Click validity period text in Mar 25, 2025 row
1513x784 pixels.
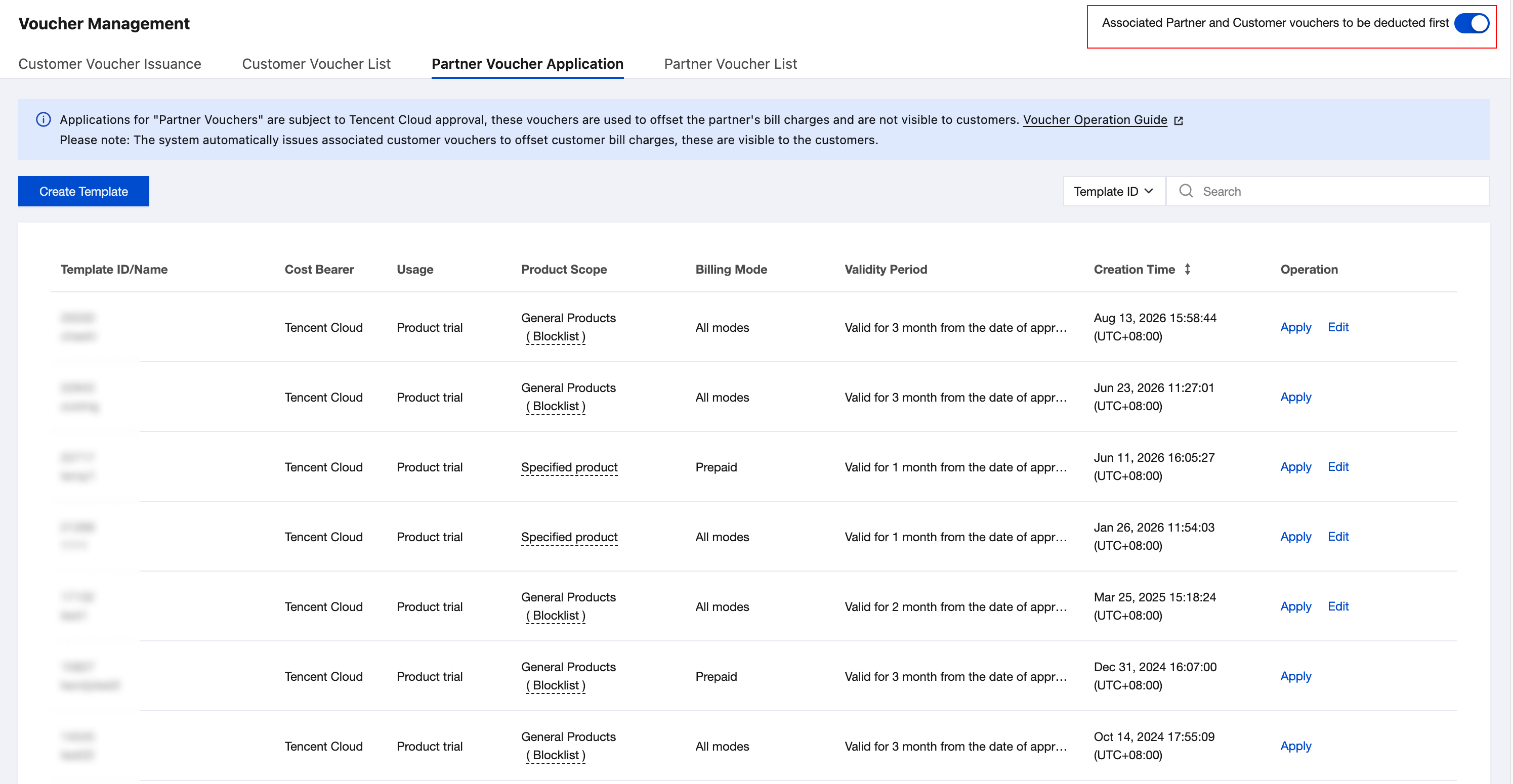tap(955, 607)
